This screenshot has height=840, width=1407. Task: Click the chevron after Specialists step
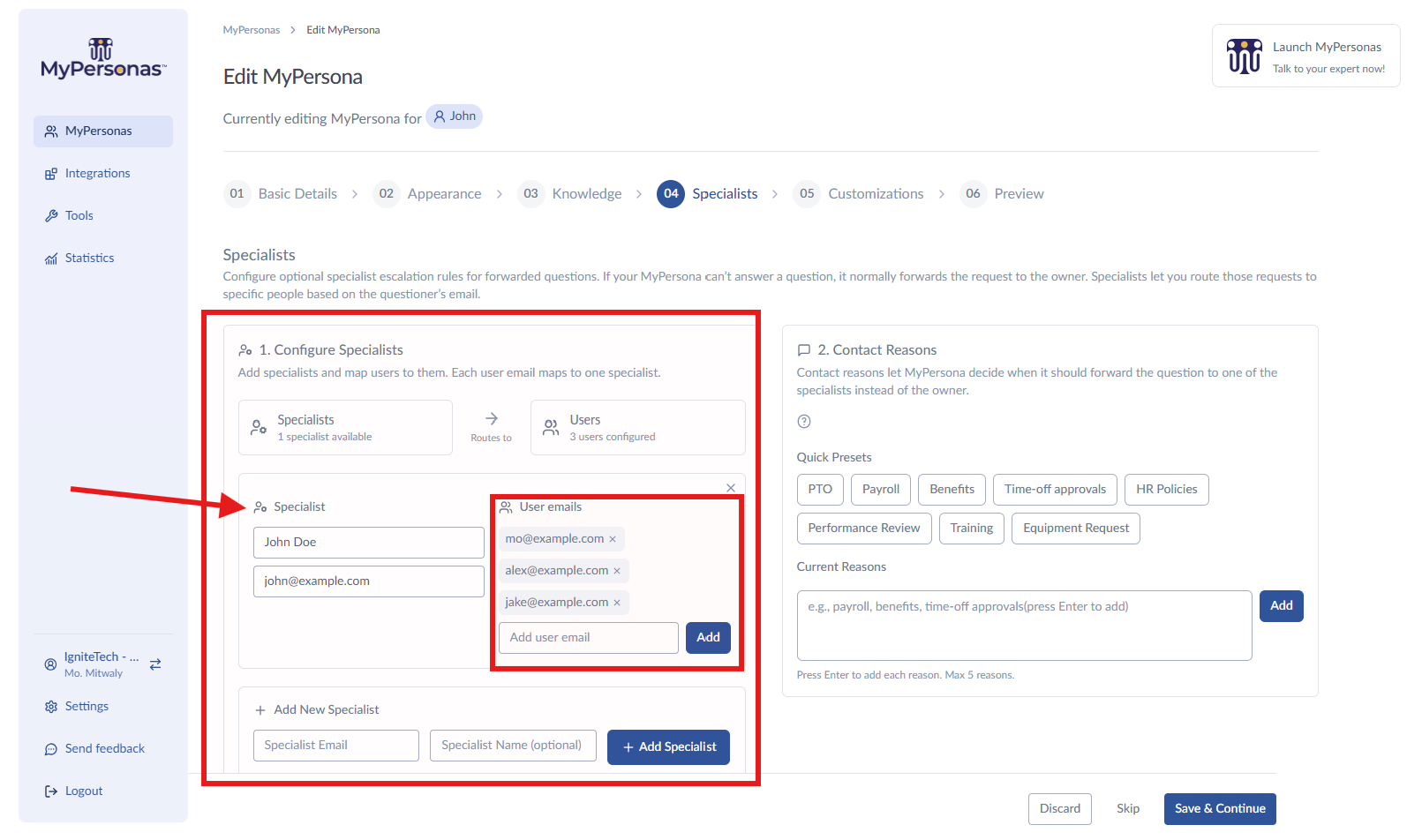pos(775,194)
